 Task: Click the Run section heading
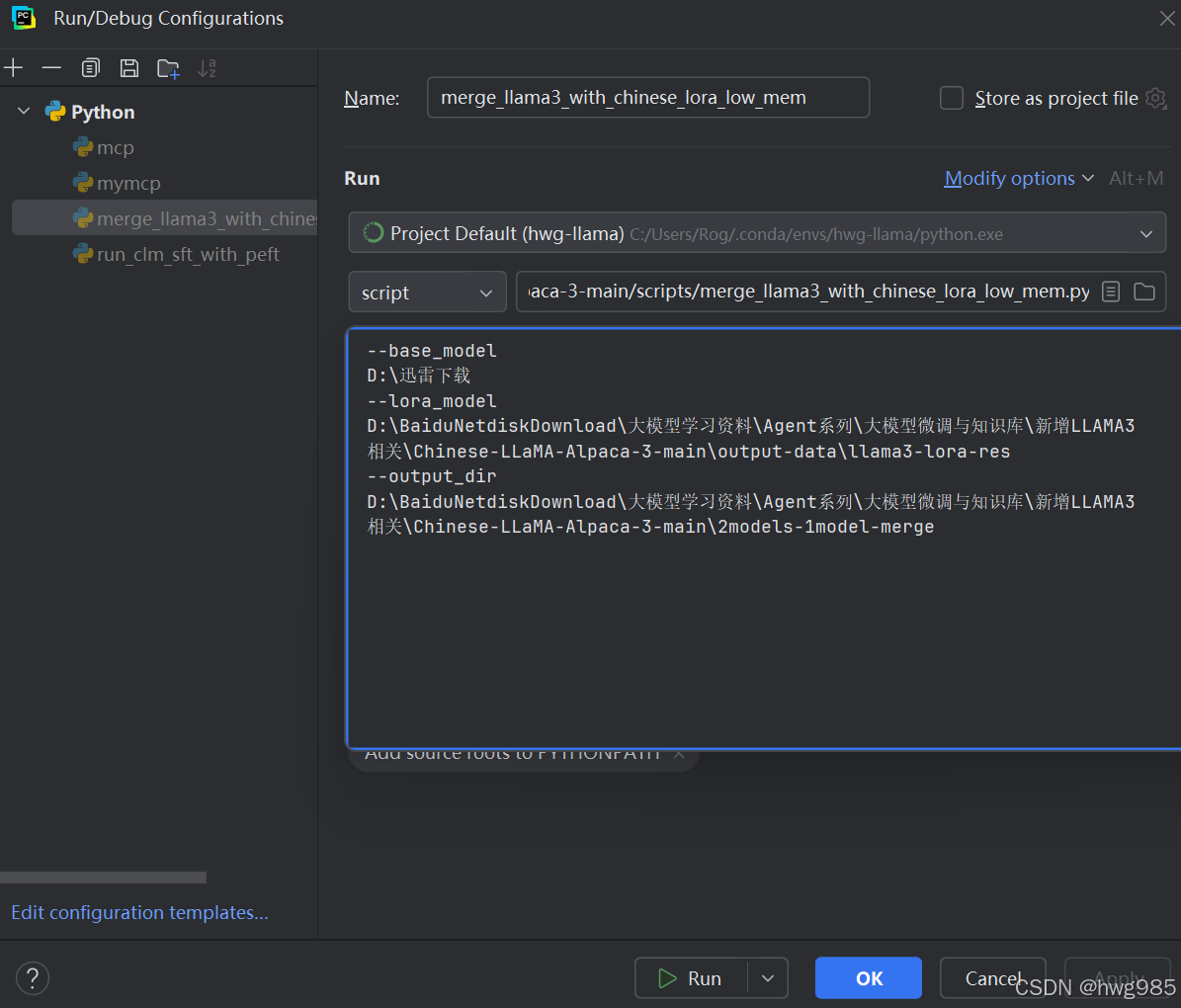[363, 179]
